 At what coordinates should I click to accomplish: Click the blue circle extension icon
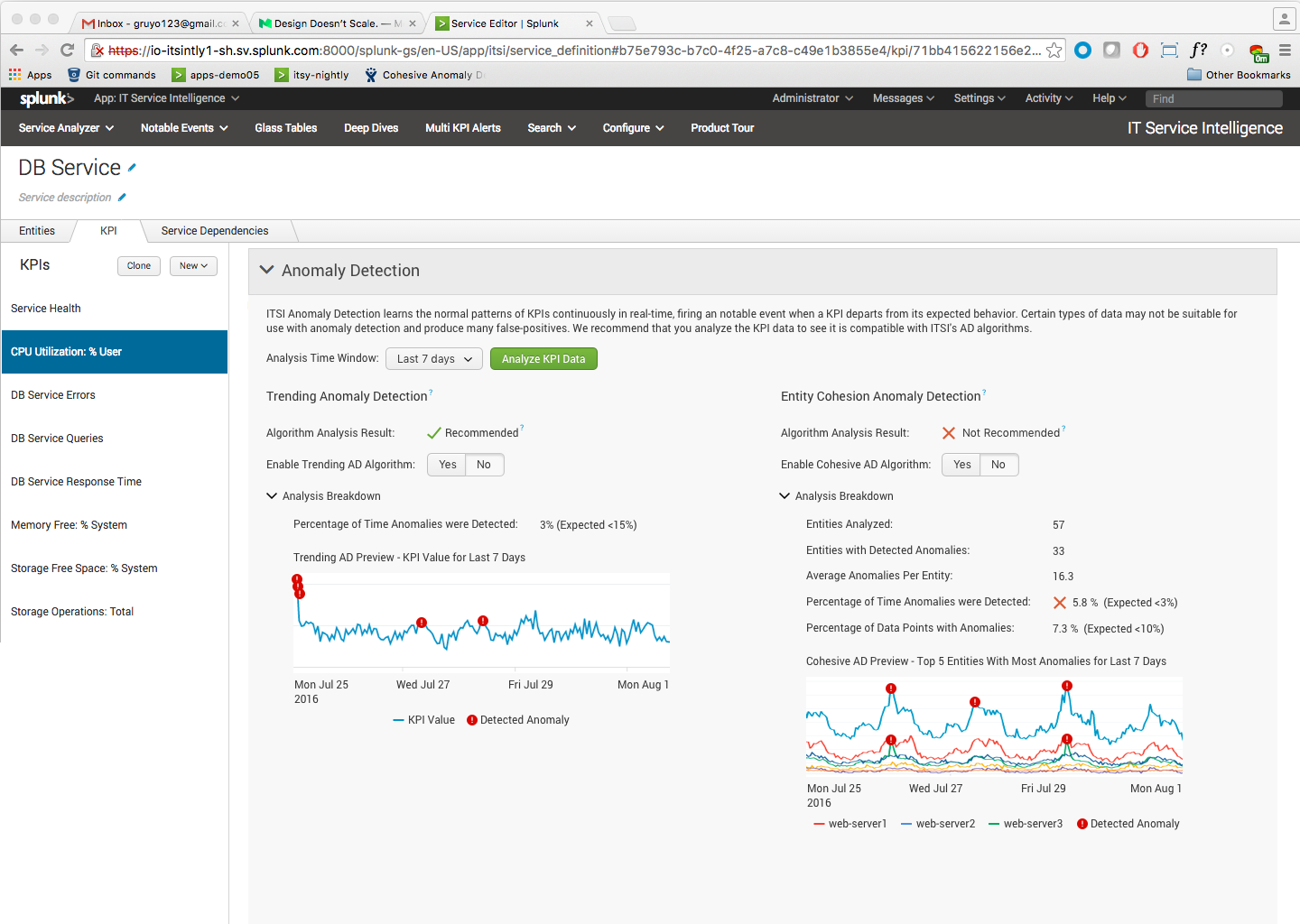(x=1083, y=51)
